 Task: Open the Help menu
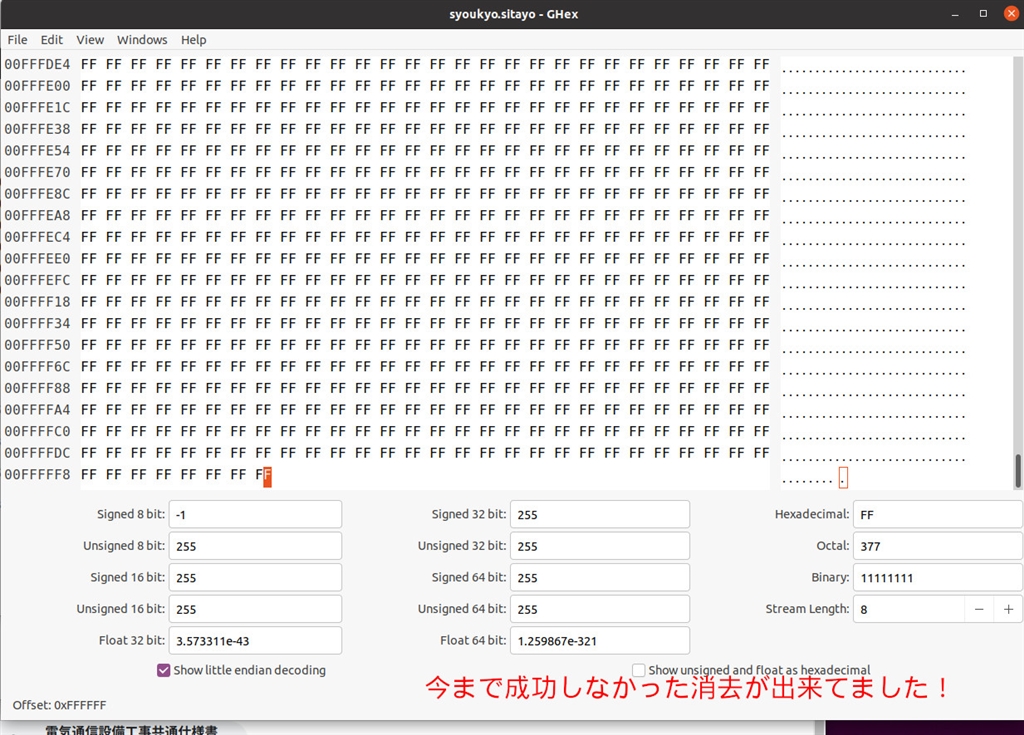(193, 40)
